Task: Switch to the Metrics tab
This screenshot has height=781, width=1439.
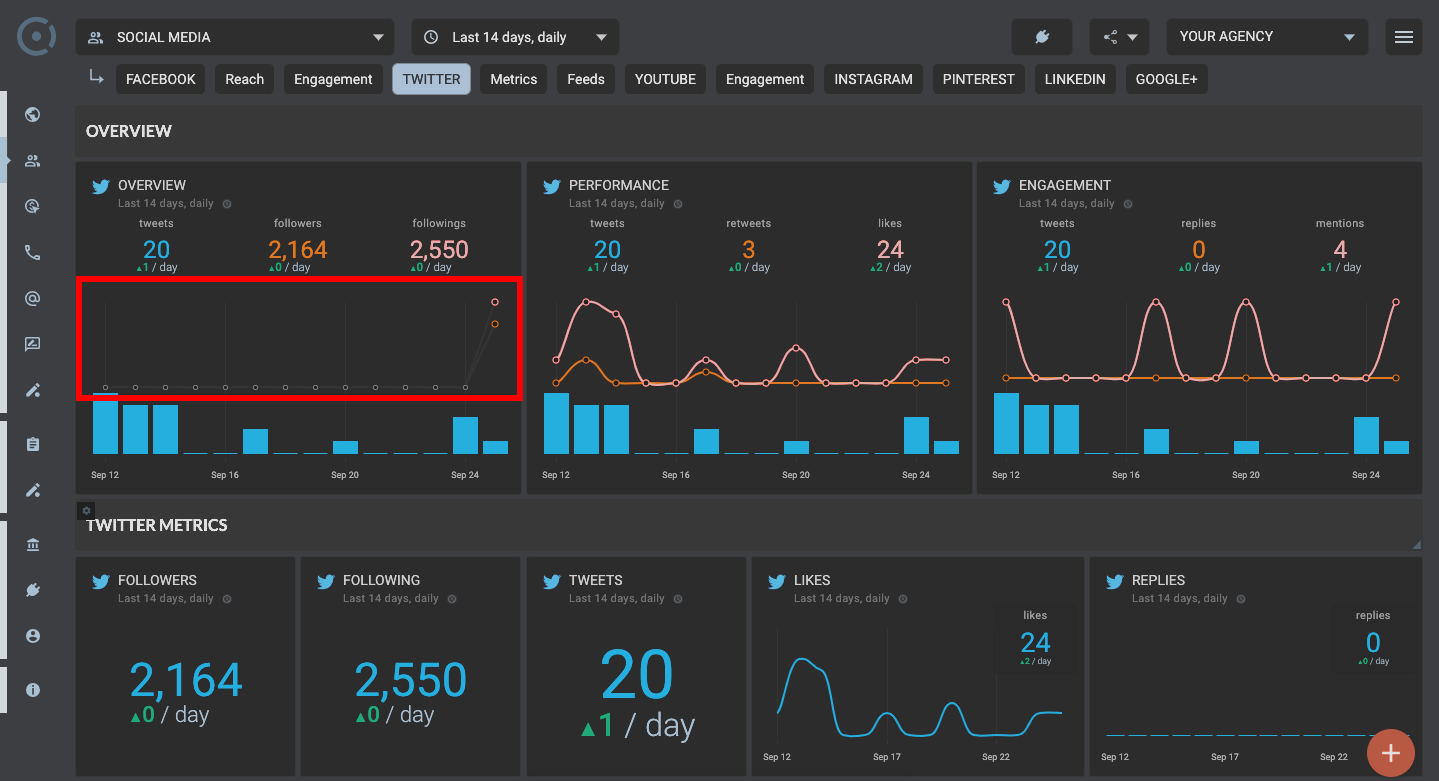Action: click(x=514, y=79)
